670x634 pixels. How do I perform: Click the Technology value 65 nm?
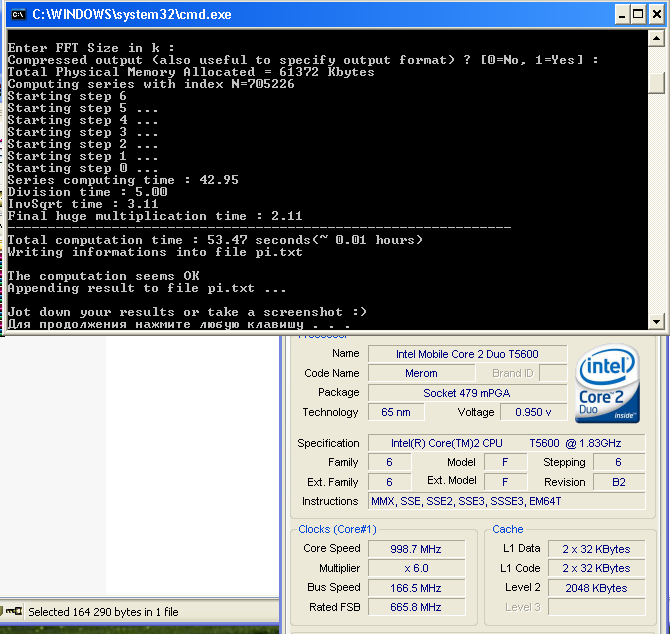(x=396, y=412)
